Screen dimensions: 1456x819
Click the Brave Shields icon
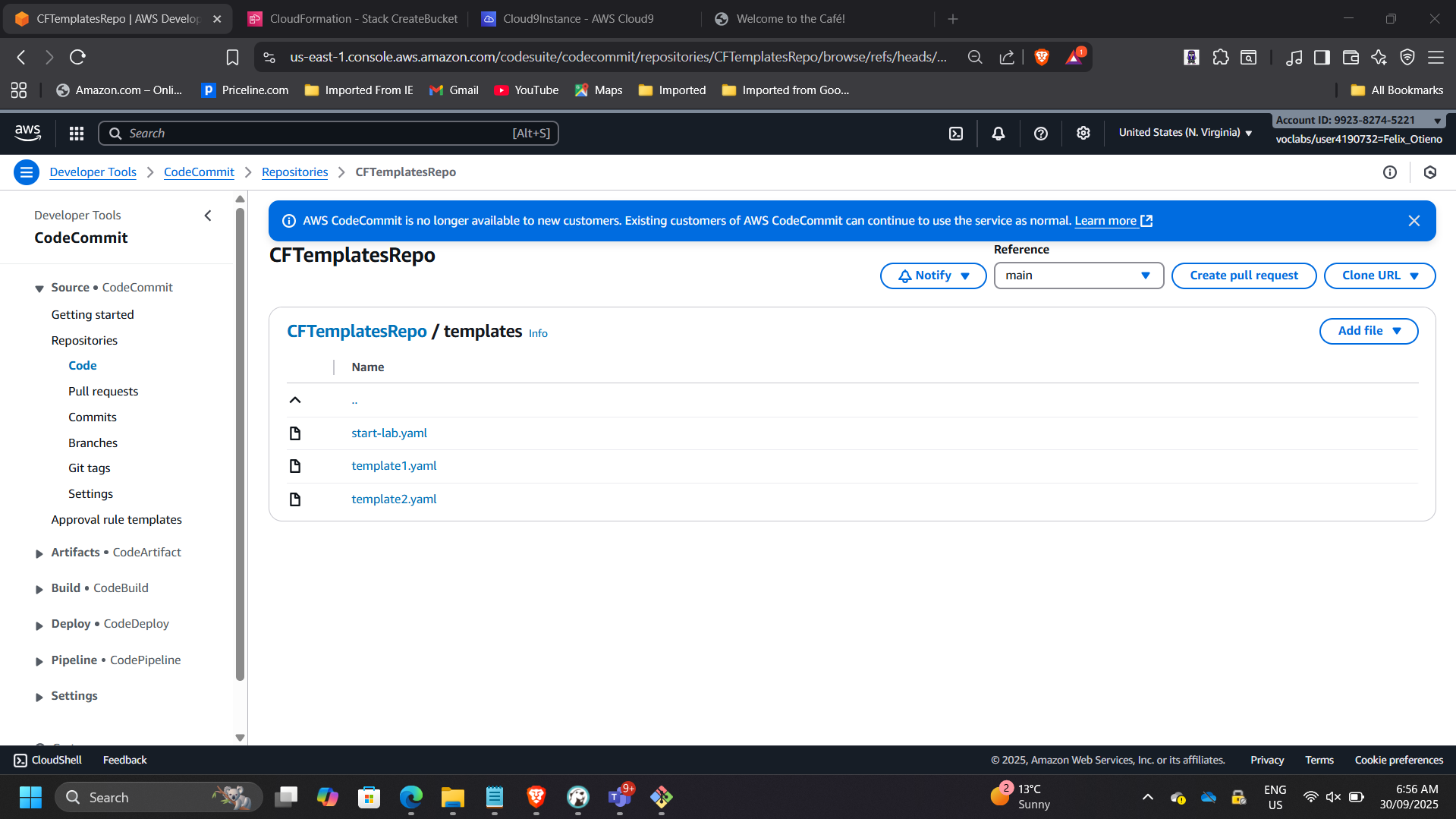click(x=1040, y=56)
